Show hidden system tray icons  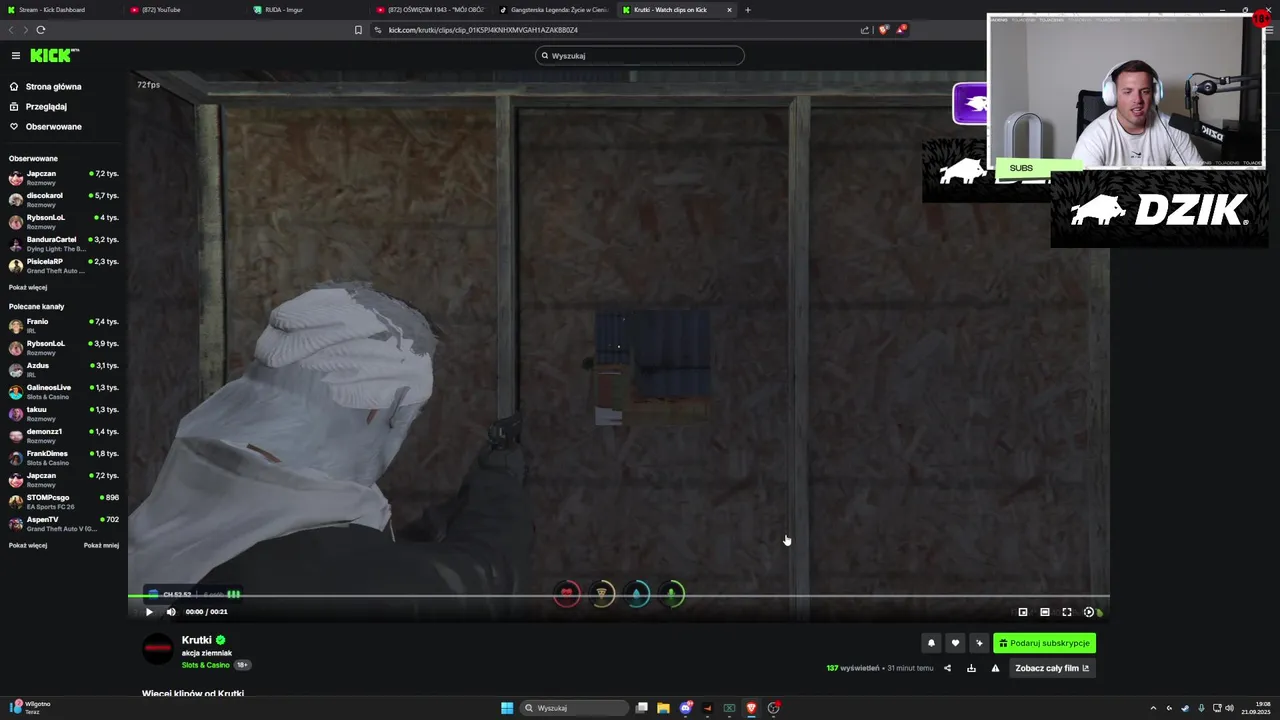pos(1153,708)
